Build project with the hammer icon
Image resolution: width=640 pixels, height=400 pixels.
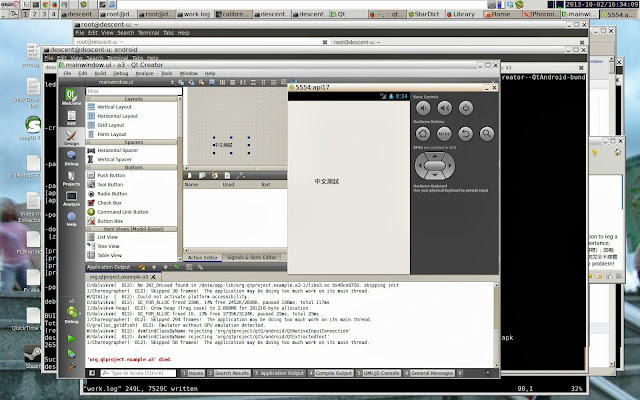pos(71,368)
